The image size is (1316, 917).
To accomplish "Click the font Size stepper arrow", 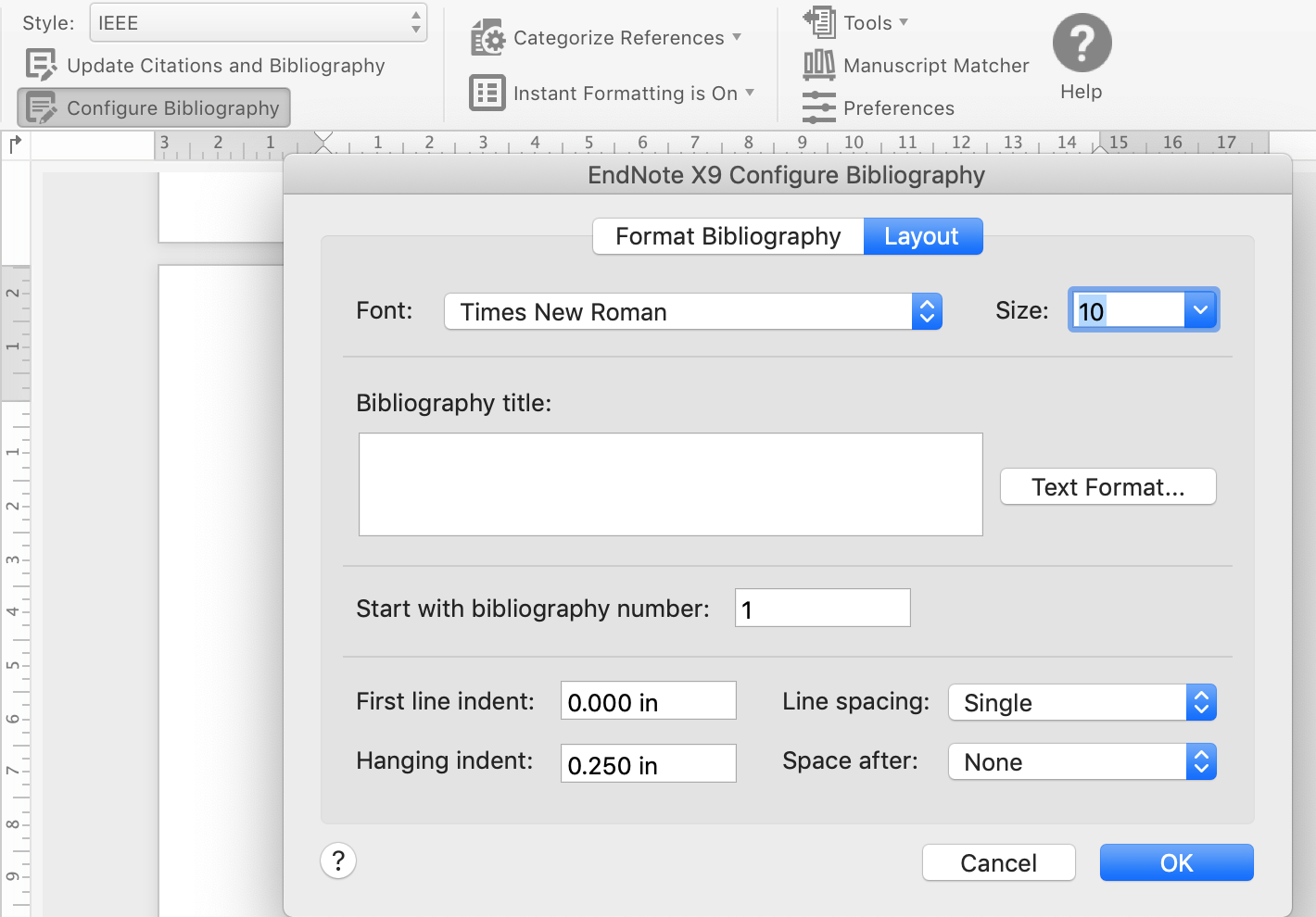I will [1201, 309].
